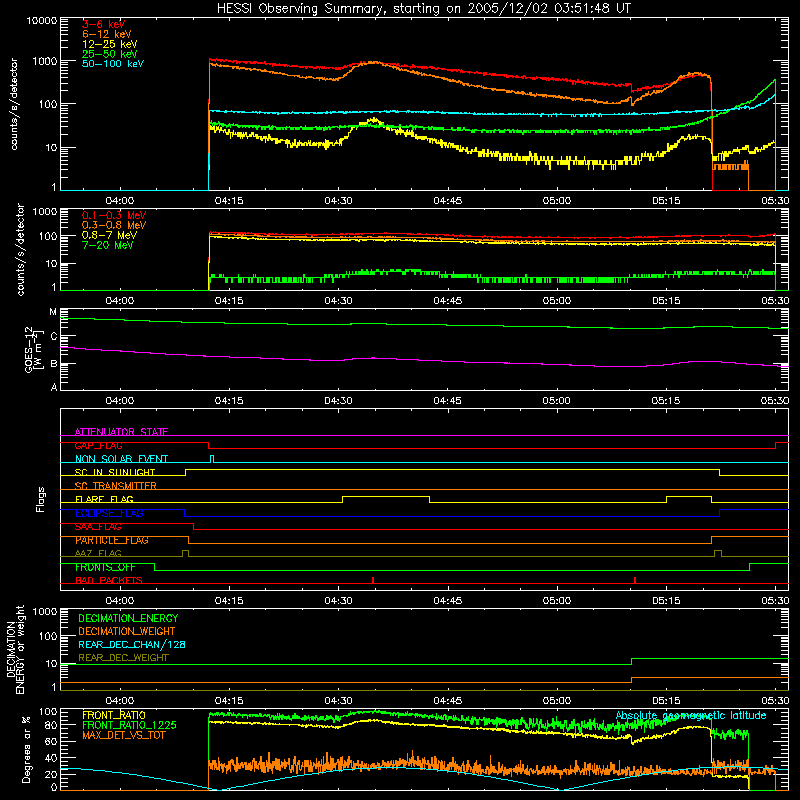
Task: Click the first BAD_PACKETS tick near 04:35
Action: [373, 580]
